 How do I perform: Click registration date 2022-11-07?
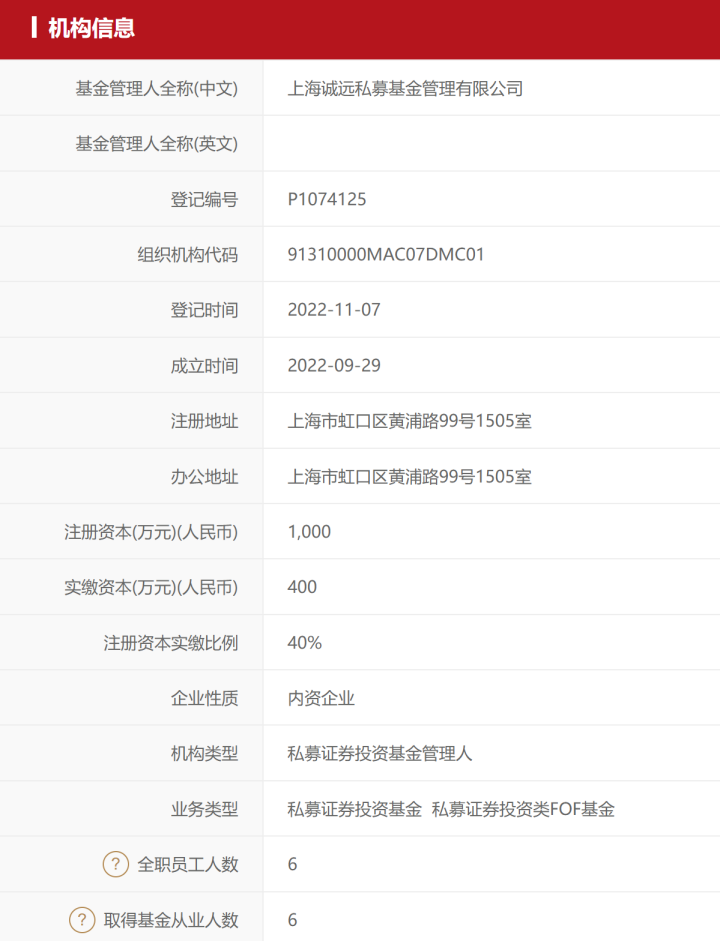(334, 310)
